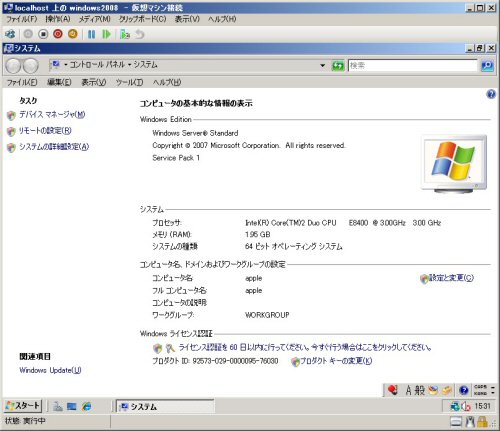Turn off the virtual machine
This screenshot has width=500, height=431.
[x=43, y=34]
